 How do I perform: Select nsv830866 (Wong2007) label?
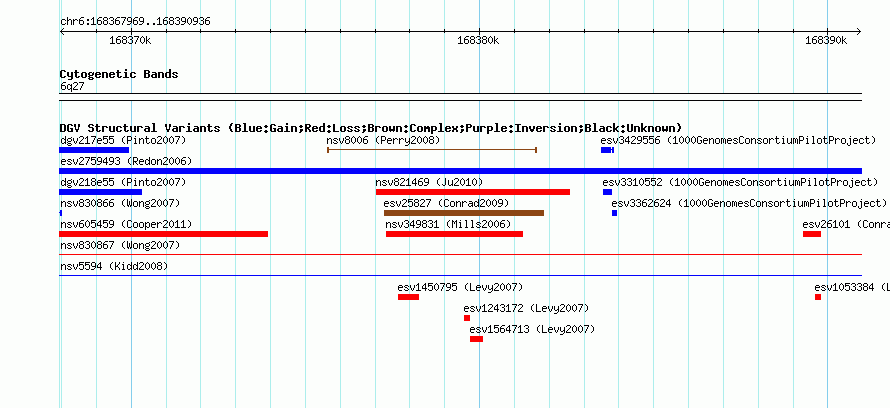[x=120, y=203]
